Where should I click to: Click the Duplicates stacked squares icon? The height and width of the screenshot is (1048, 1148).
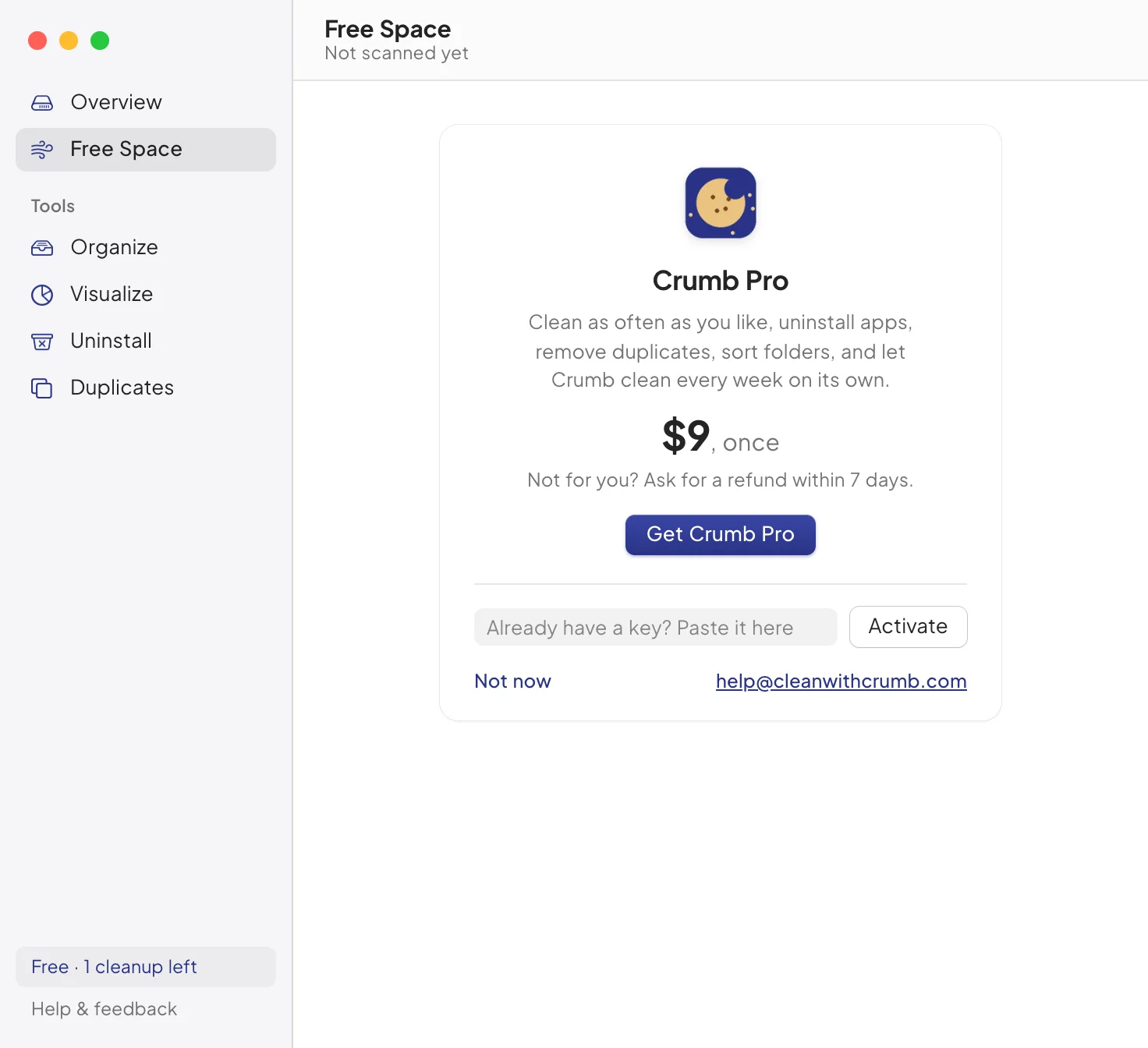(x=42, y=388)
